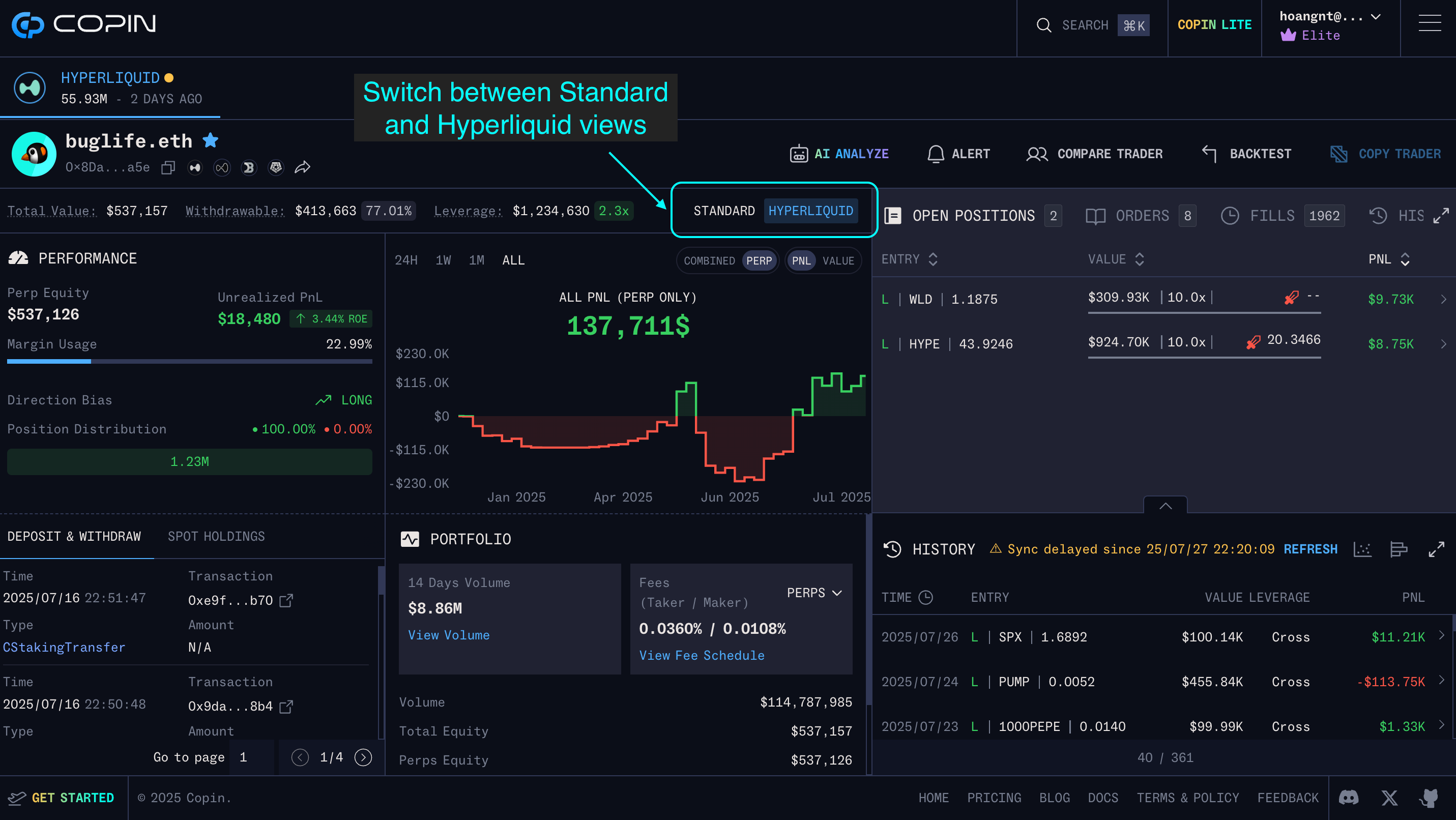Switch to the STANDARD view
Screen dimensions: 1456x820
coord(723,211)
